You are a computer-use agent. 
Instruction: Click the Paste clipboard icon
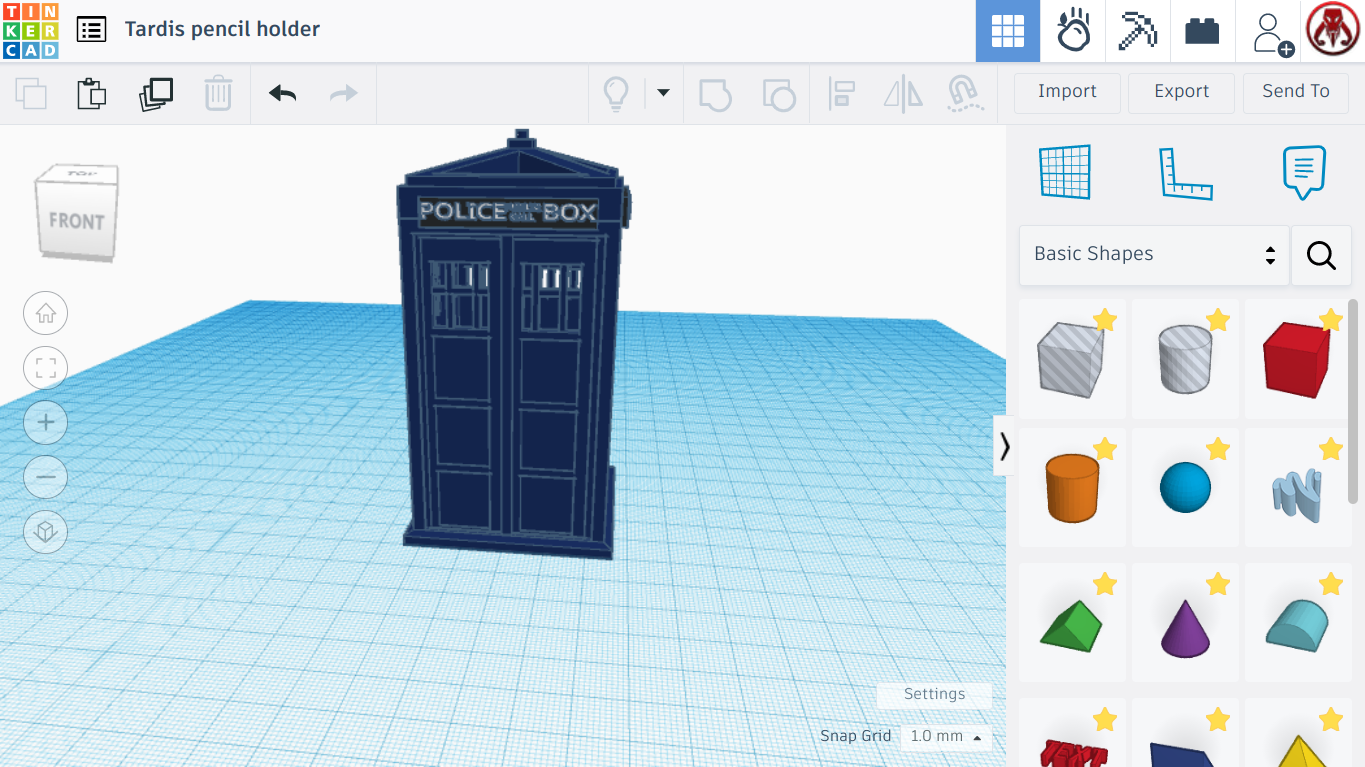92,94
